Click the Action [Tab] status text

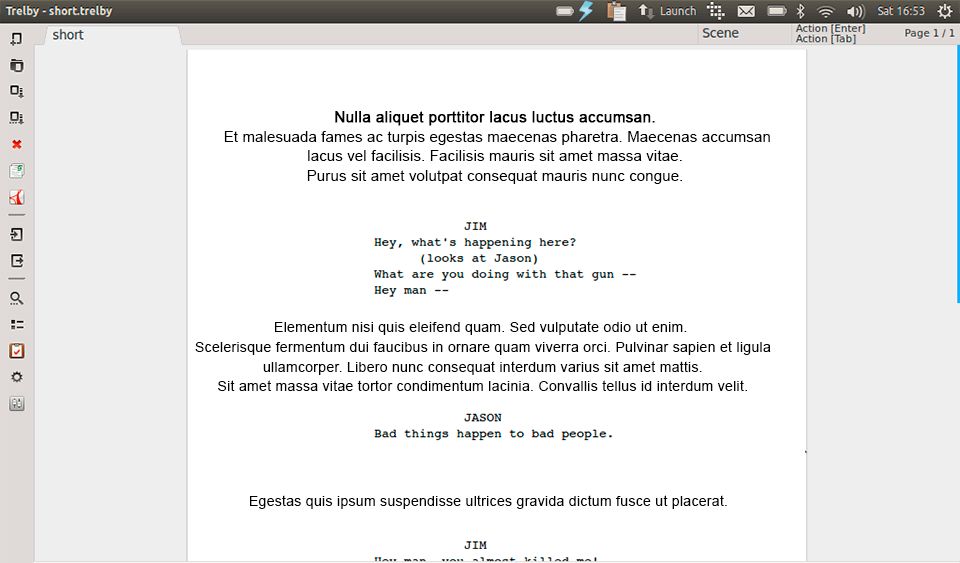(825, 39)
